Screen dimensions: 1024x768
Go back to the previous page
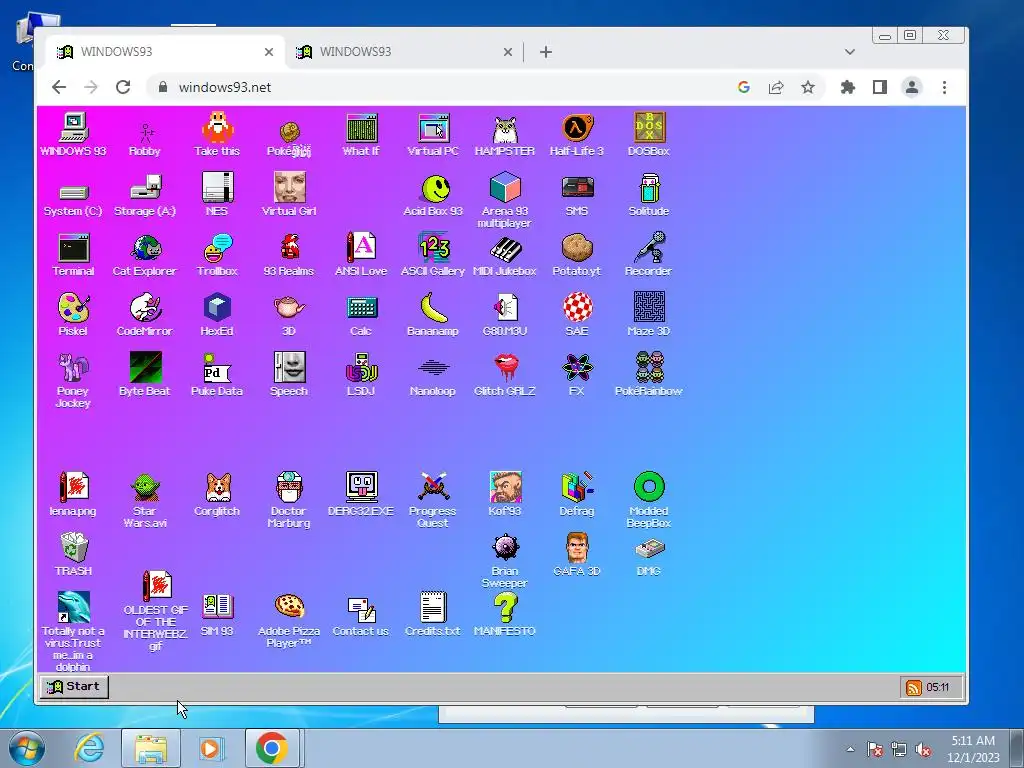coord(59,87)
